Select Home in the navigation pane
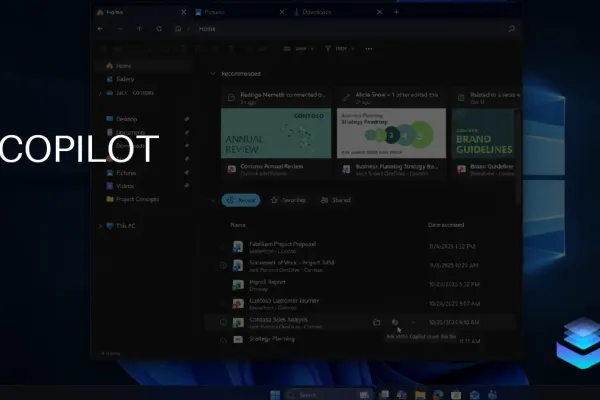The image size is (600, 400). [143, 66]
